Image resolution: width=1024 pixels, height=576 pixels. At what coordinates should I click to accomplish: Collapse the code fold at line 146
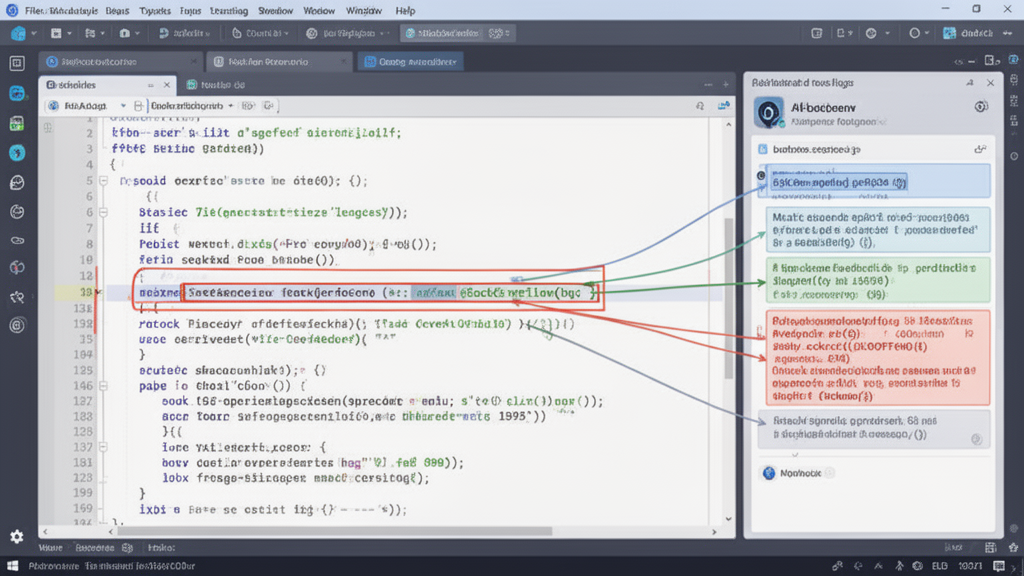tap(103, 386)
